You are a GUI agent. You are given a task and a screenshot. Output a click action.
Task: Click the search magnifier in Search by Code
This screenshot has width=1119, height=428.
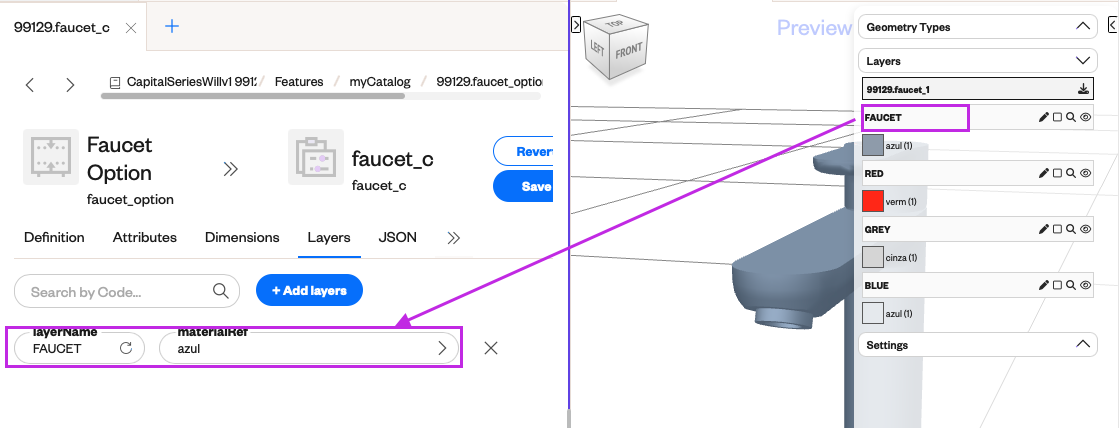pyautogui.click(x=221, y=291)
